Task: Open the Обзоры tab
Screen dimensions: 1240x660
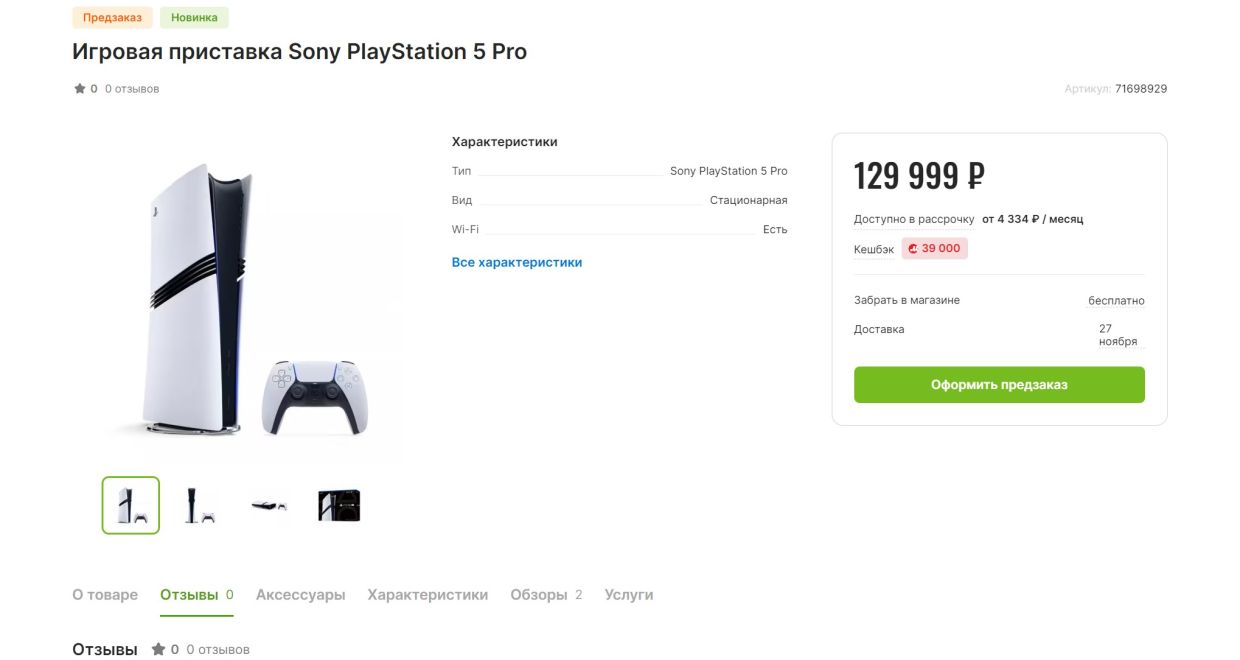Action: click(539, 595)
